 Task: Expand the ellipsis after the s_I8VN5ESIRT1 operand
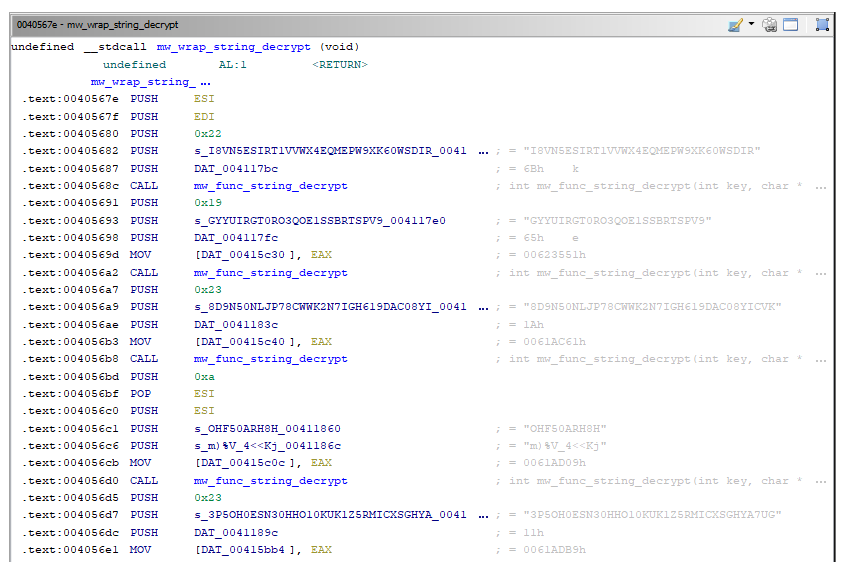click(484, 151)
